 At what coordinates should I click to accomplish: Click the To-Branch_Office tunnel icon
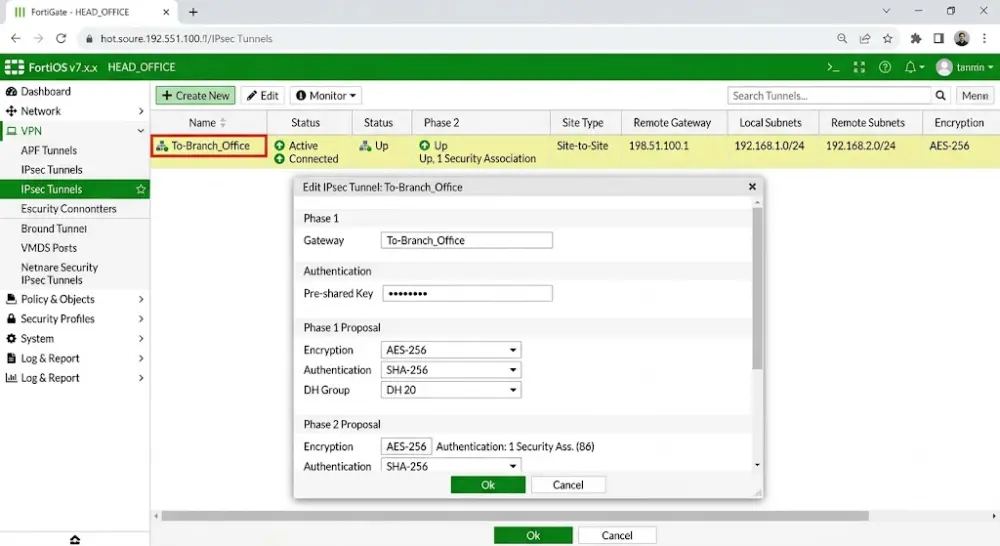[162, 146]
